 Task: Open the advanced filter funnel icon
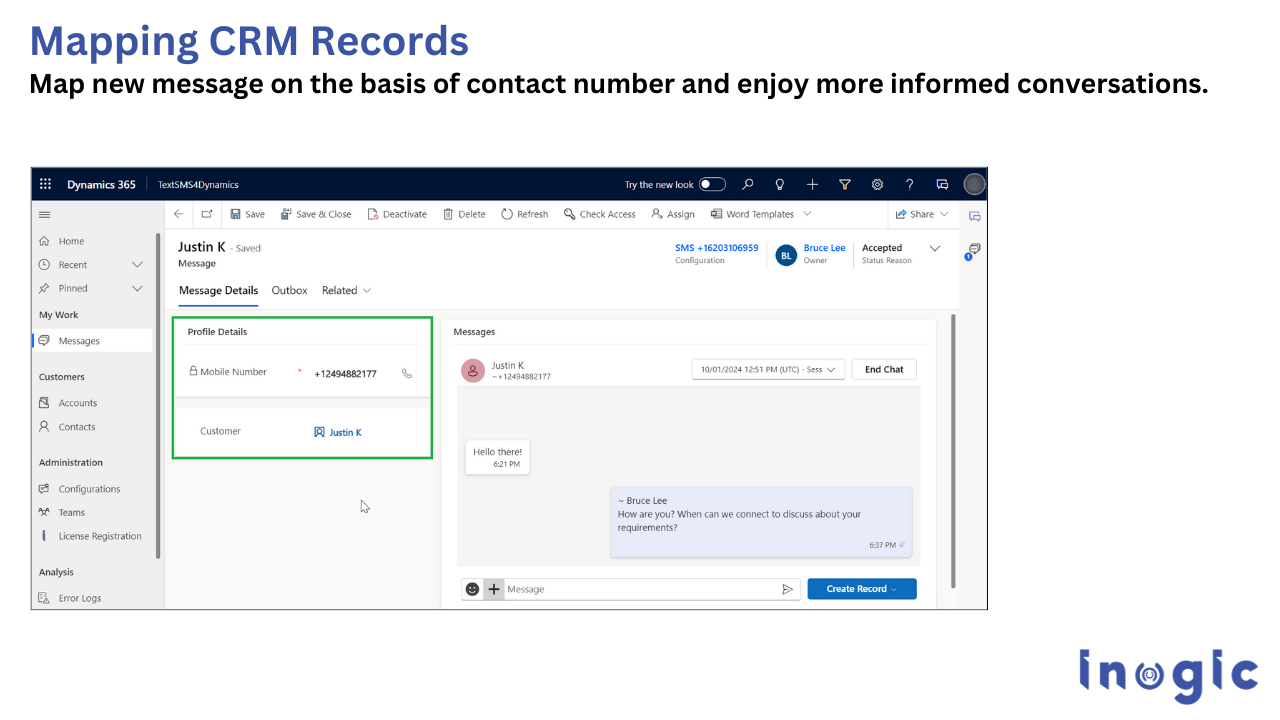coord(845,184)
